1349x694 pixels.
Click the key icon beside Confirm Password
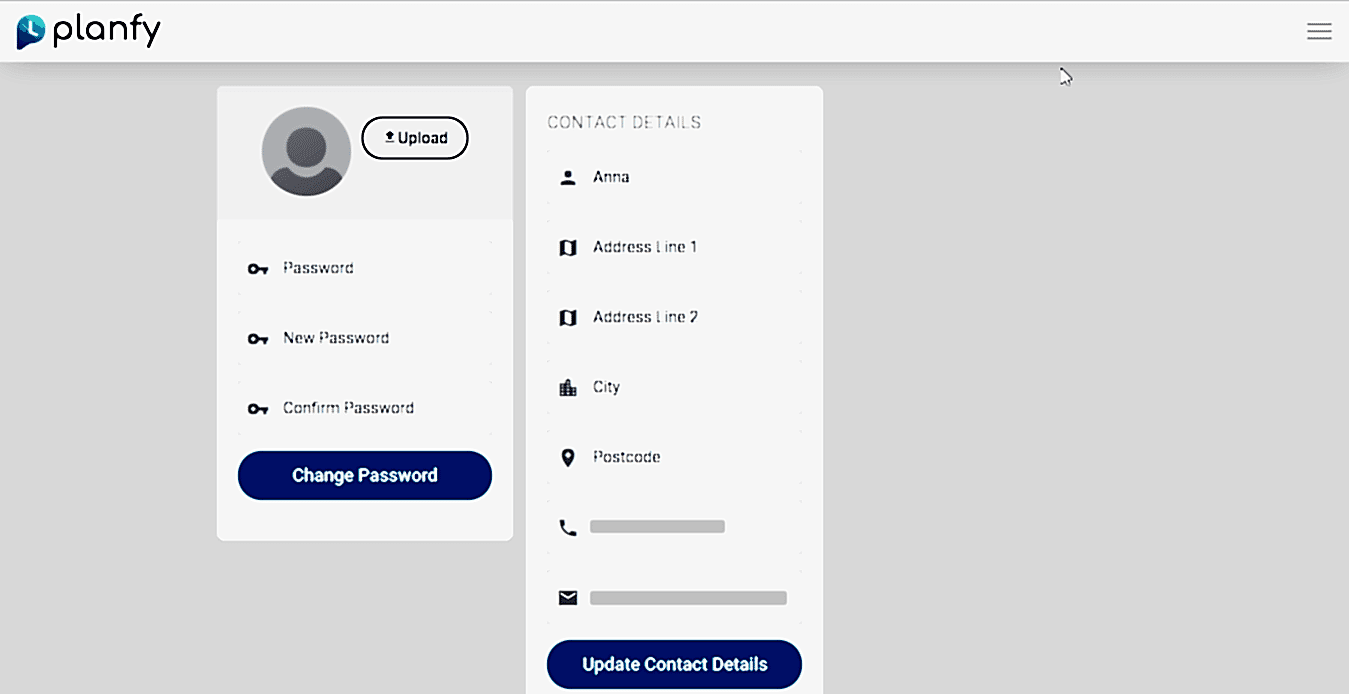258,409
